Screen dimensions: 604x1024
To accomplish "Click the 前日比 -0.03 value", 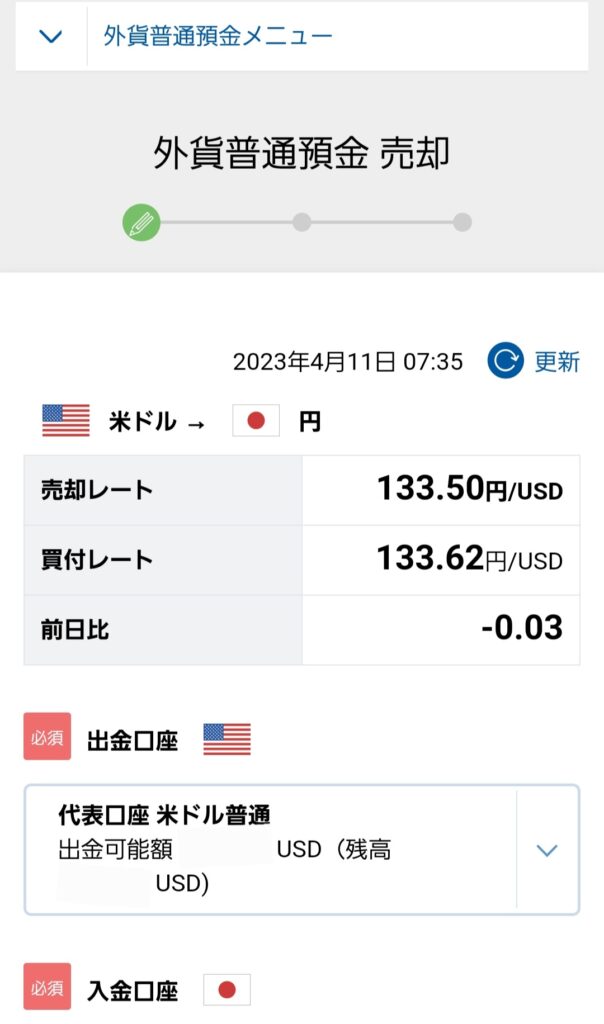I will click(522, 628).
